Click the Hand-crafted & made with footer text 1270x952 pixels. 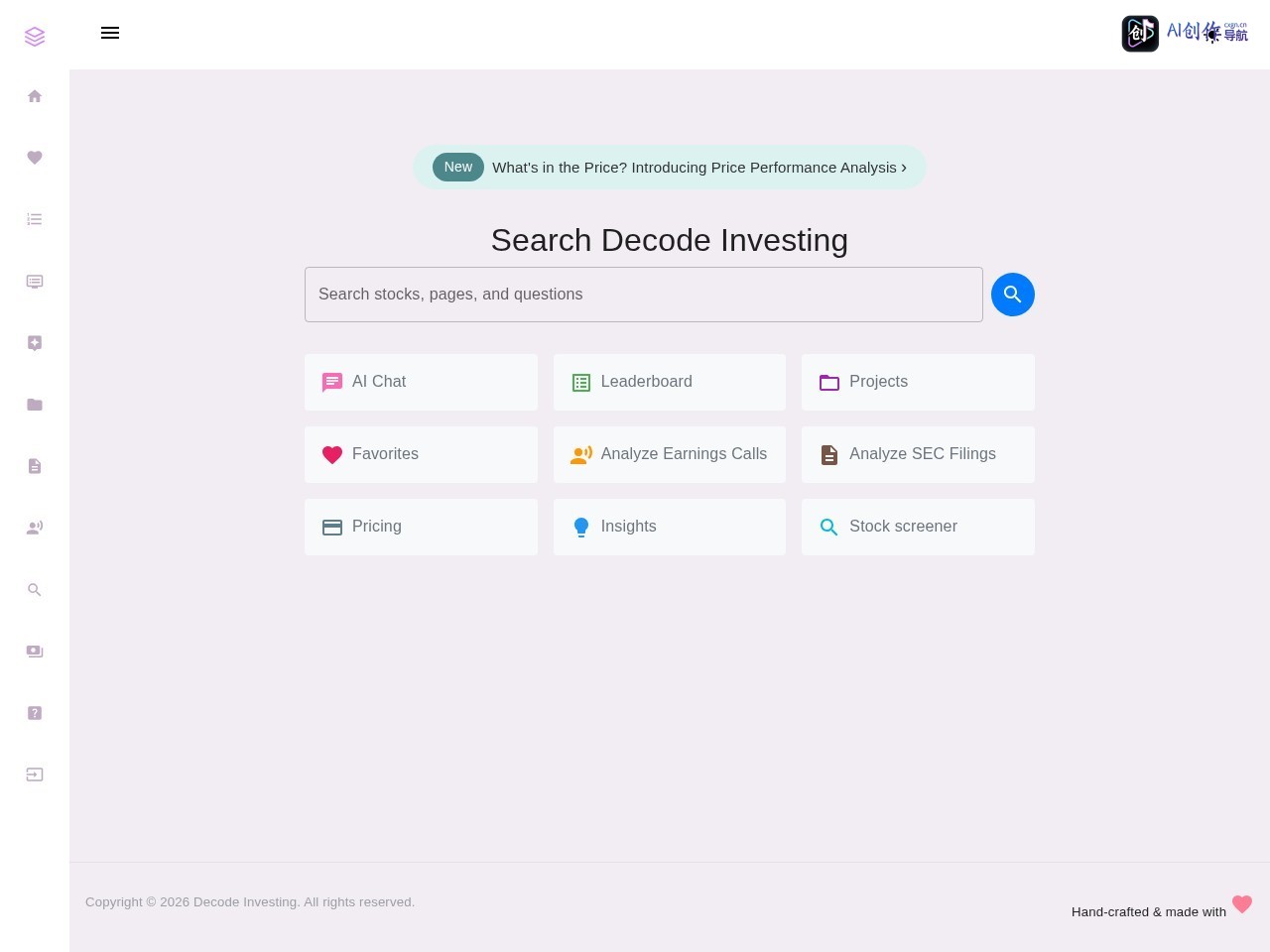pos(1149,912)
